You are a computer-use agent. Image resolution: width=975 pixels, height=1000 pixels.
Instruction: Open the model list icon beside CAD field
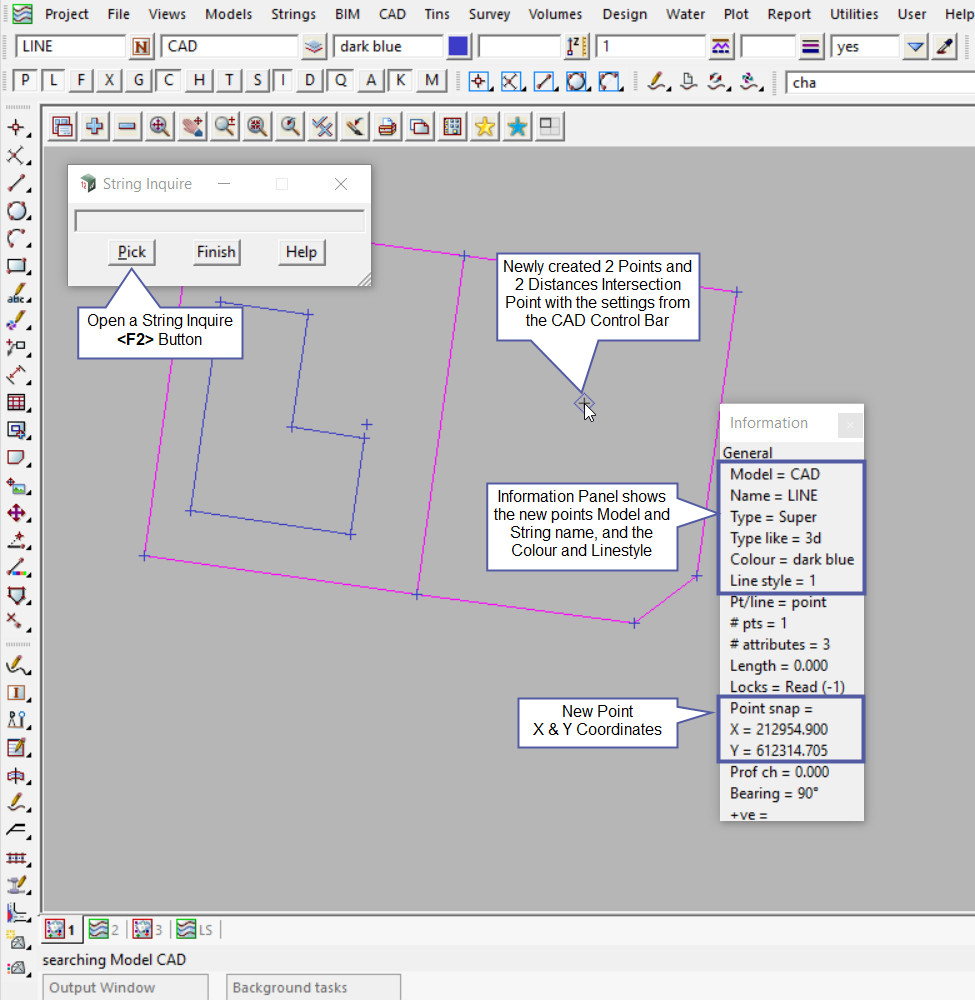(315, 47)
